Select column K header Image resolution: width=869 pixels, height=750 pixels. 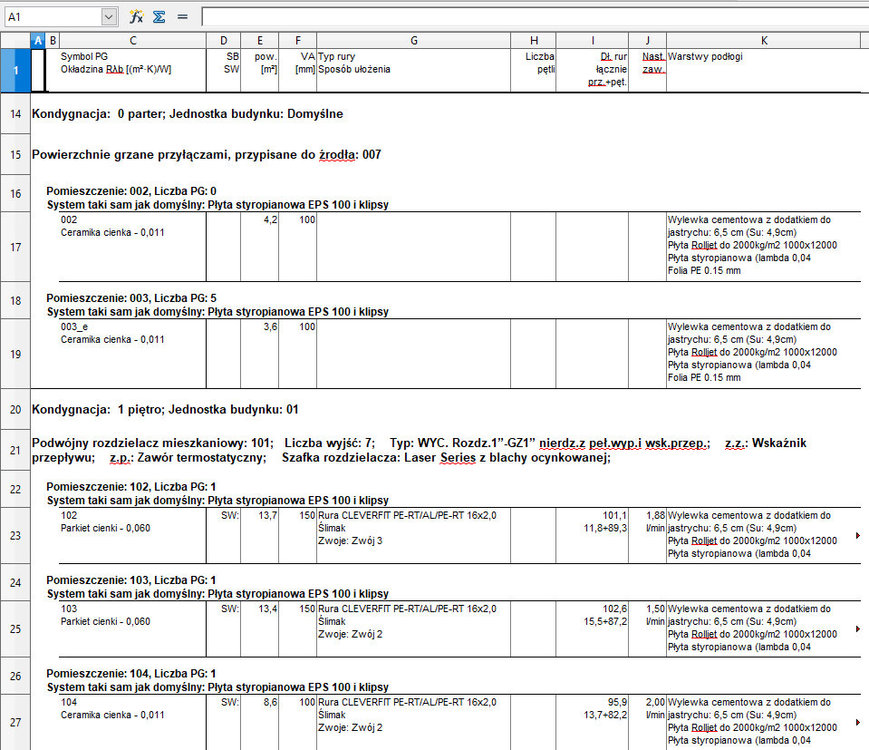click(x=764, y=40)
